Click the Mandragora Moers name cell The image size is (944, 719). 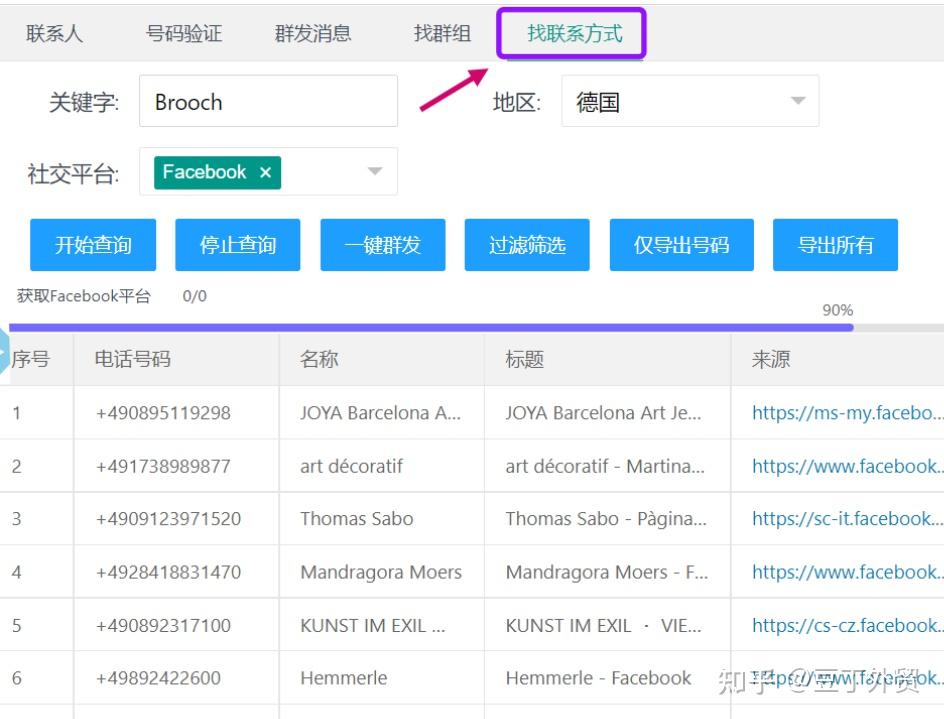[381, 571]
